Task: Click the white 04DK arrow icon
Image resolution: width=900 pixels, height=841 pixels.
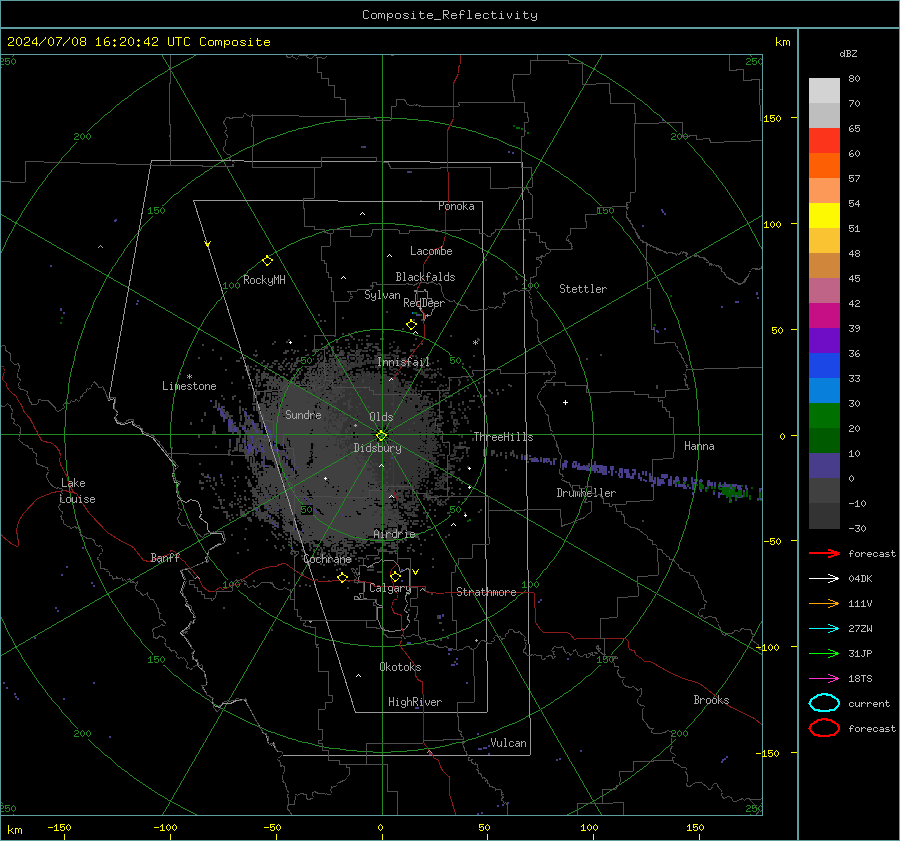Action: [824, 578]
